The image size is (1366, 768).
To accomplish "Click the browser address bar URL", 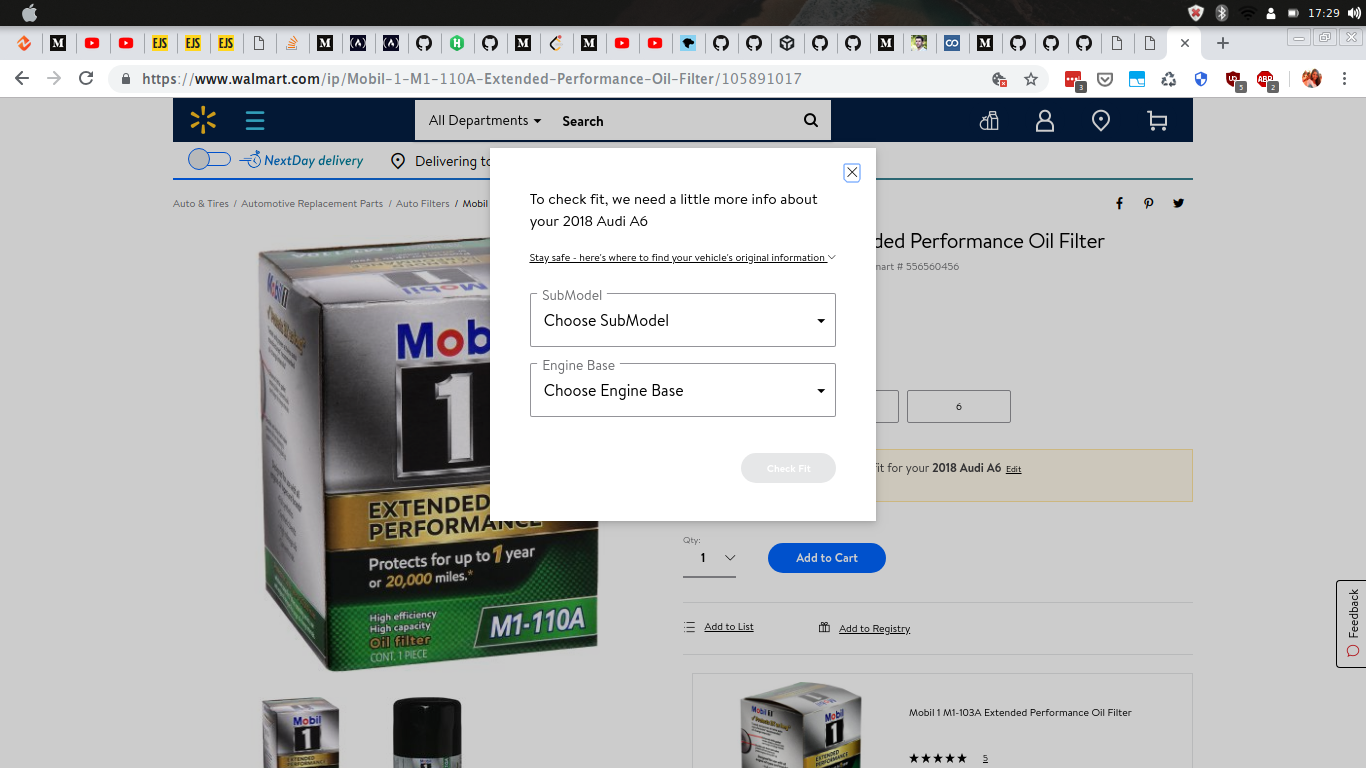I will tap(472, 79).
